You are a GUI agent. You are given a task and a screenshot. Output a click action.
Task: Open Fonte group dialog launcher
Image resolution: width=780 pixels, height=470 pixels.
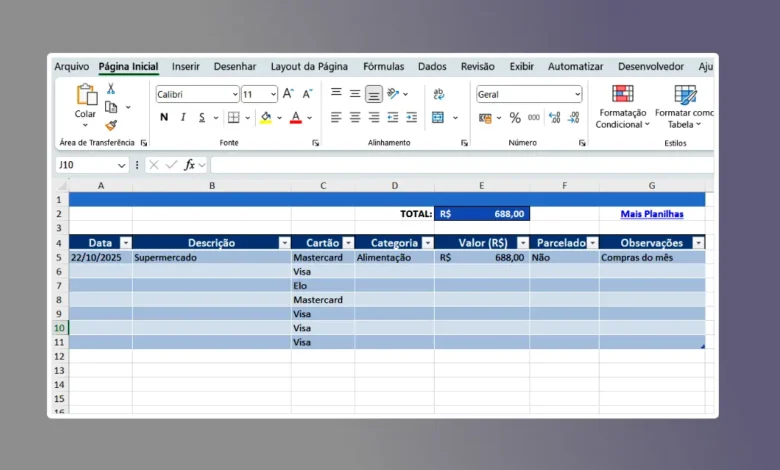(x=315, y=143)
